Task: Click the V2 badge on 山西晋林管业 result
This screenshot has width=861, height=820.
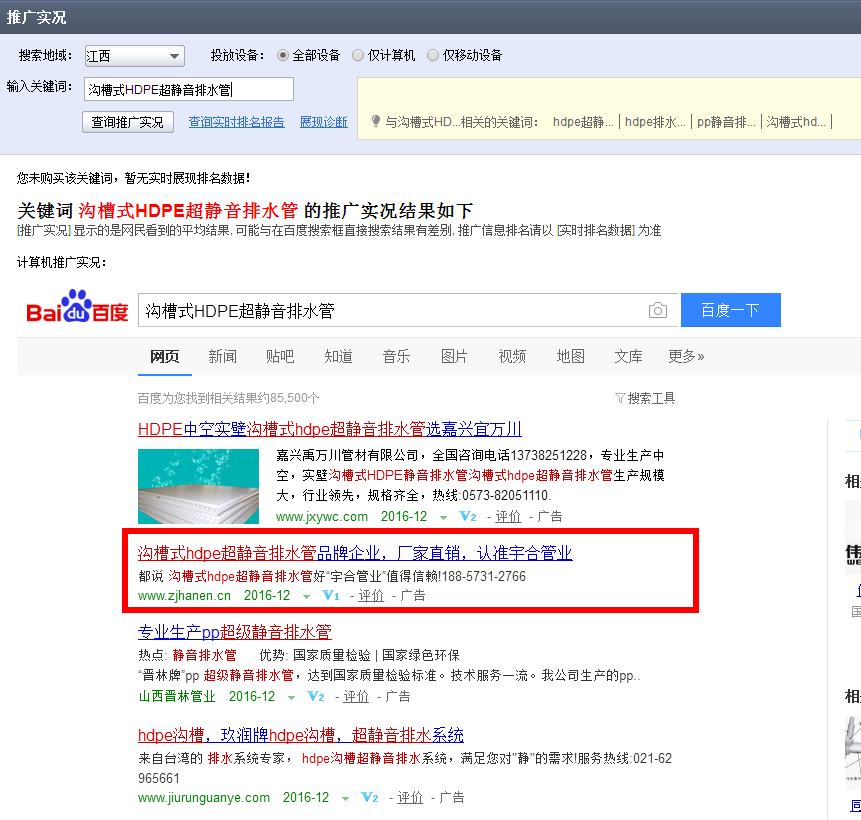Action: click(x=316, y=696)
